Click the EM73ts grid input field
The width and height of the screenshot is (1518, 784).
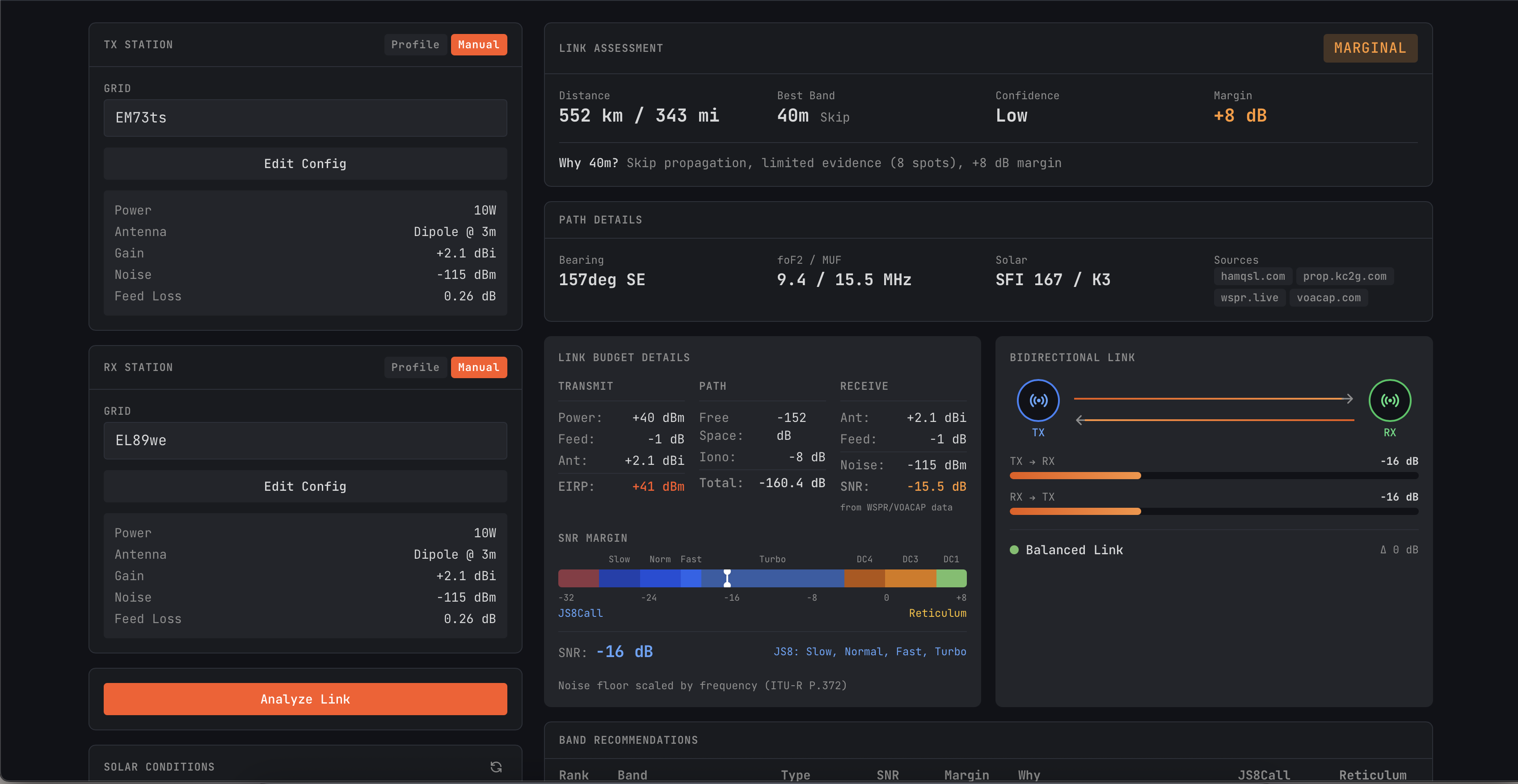[305, 118]
